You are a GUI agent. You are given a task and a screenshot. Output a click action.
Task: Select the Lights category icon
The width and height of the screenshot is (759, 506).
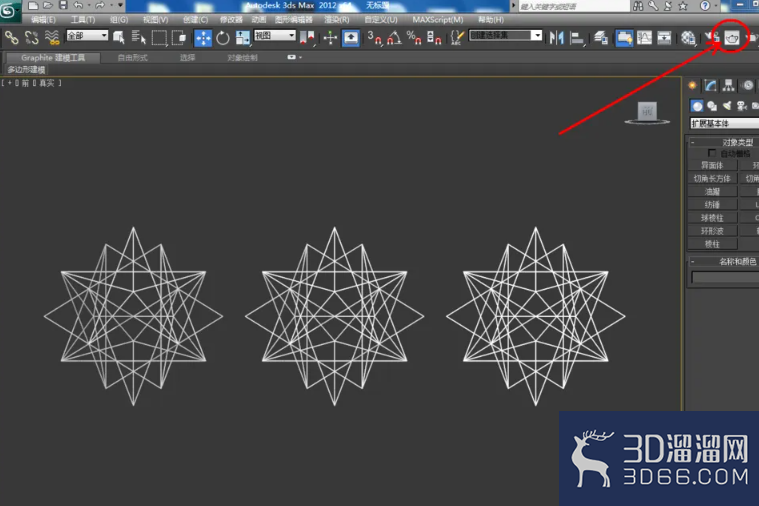tap(727, 106)
